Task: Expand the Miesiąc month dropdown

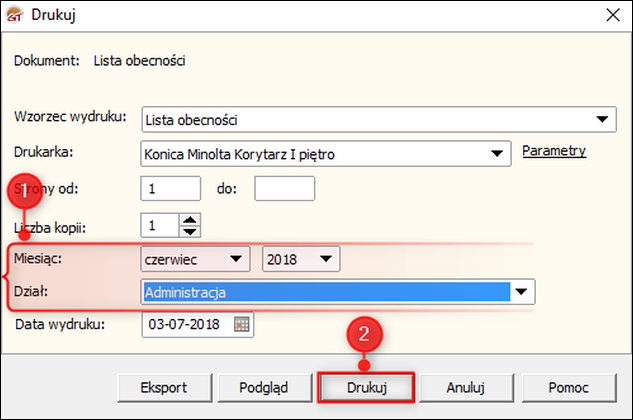Action: [x=236, y=259]
